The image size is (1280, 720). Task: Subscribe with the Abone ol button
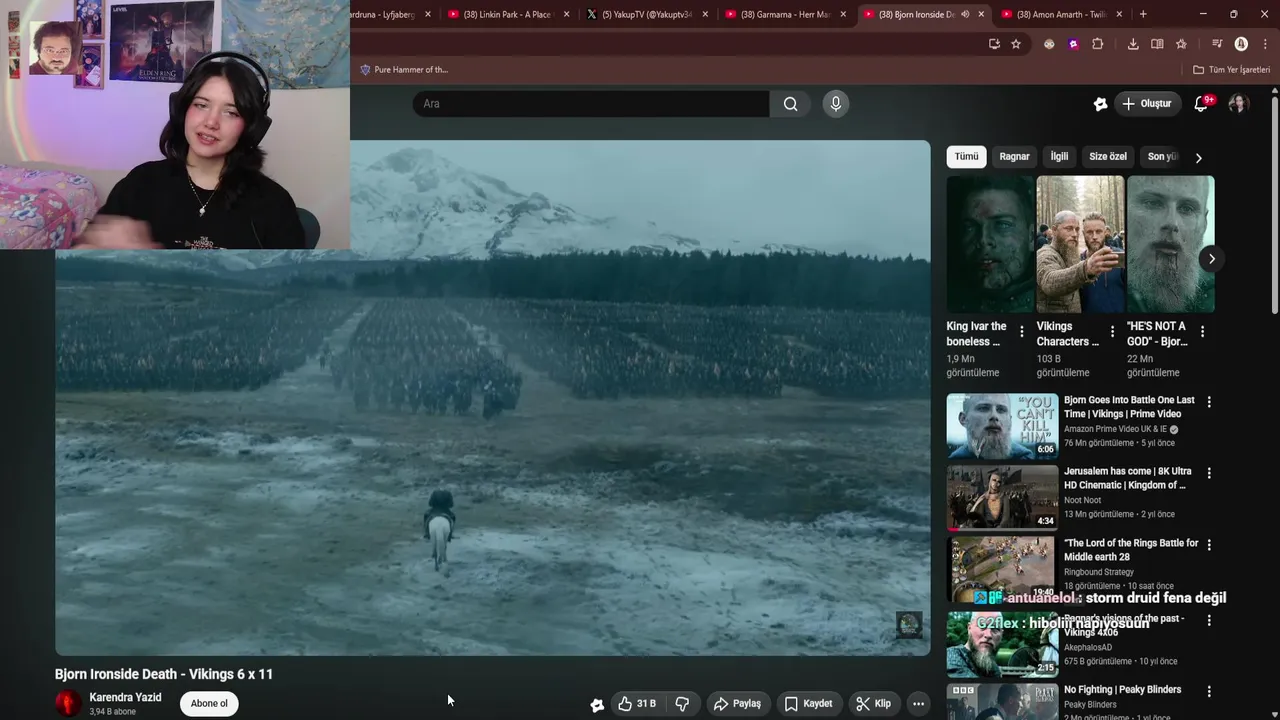209,704
